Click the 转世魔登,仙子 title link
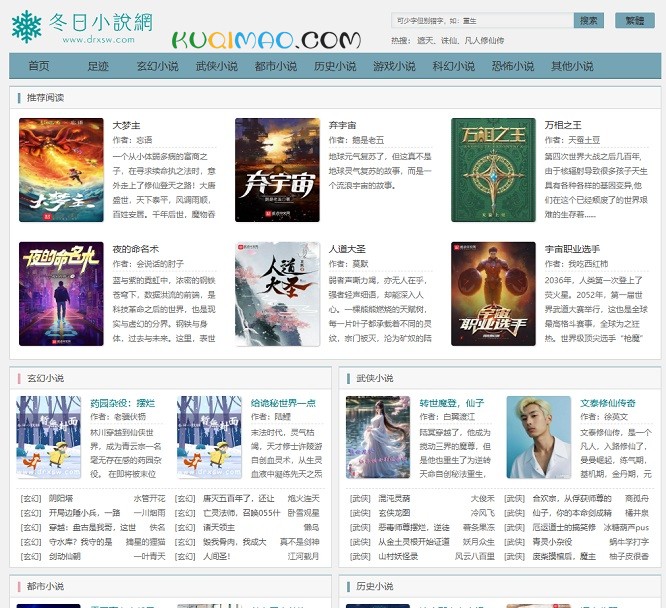The image size is (666, 608). point(452,403)
